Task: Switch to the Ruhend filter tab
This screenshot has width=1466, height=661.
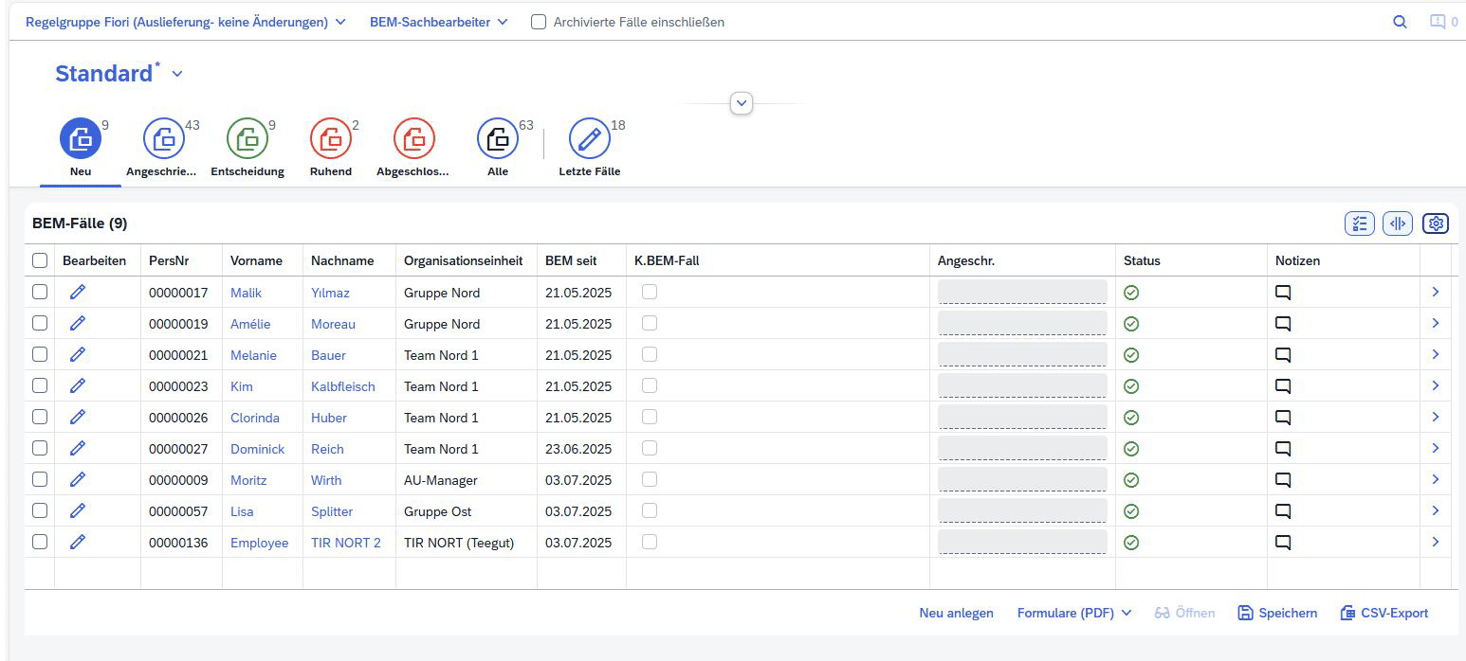Action: pos(331,149)
